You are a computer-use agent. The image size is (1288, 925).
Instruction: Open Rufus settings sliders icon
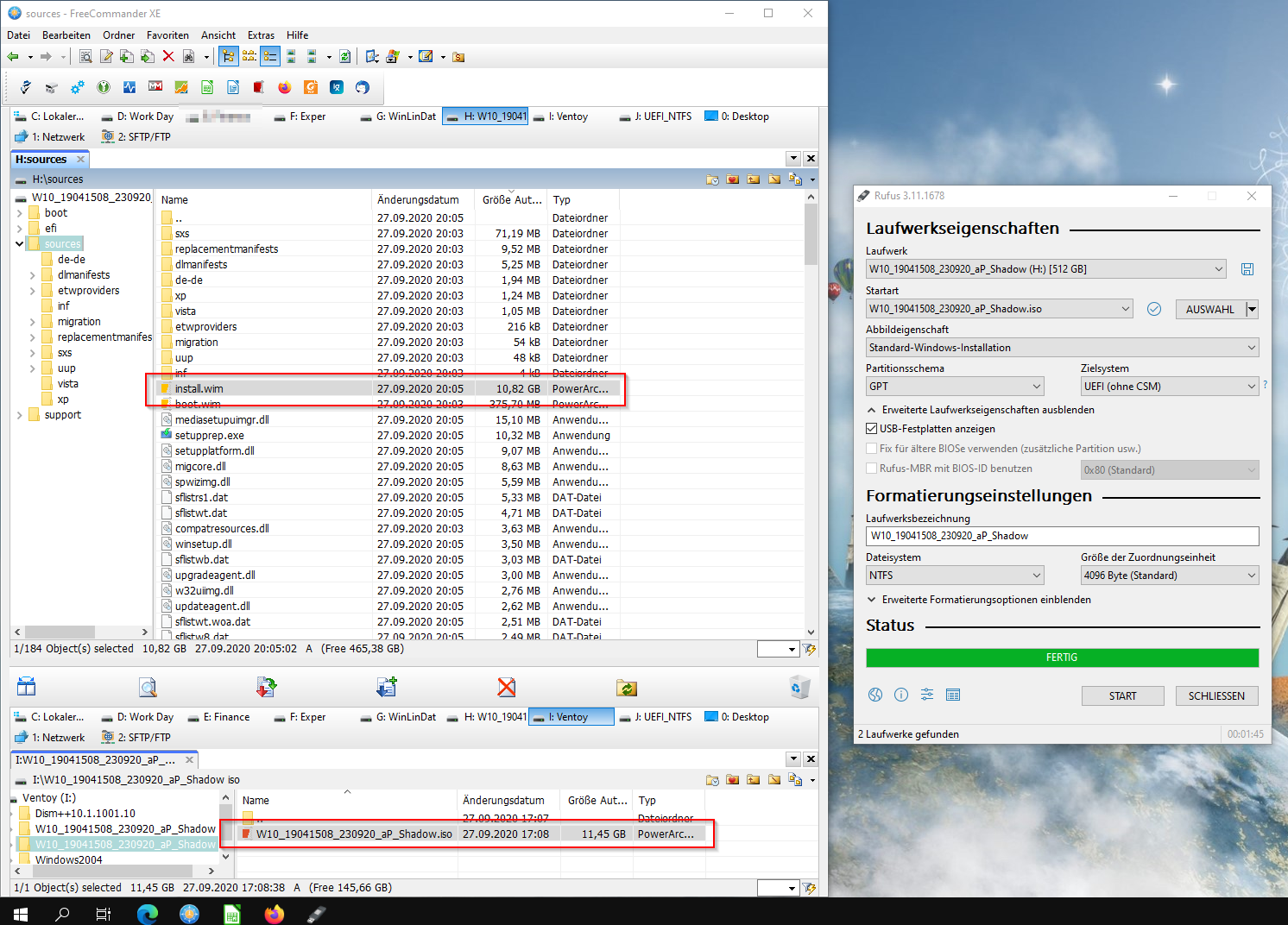pyautogui.click(x=927, y=695)
